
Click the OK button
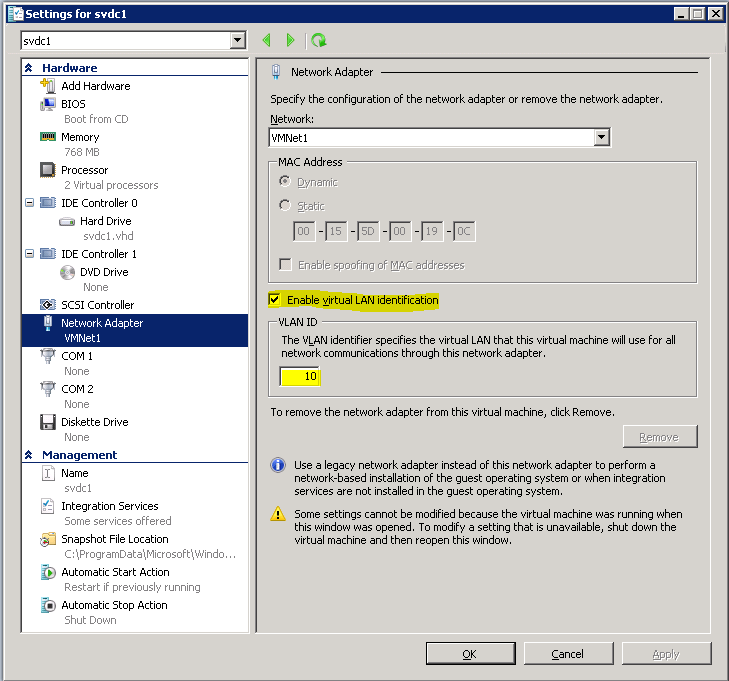(x=471, y=654)
